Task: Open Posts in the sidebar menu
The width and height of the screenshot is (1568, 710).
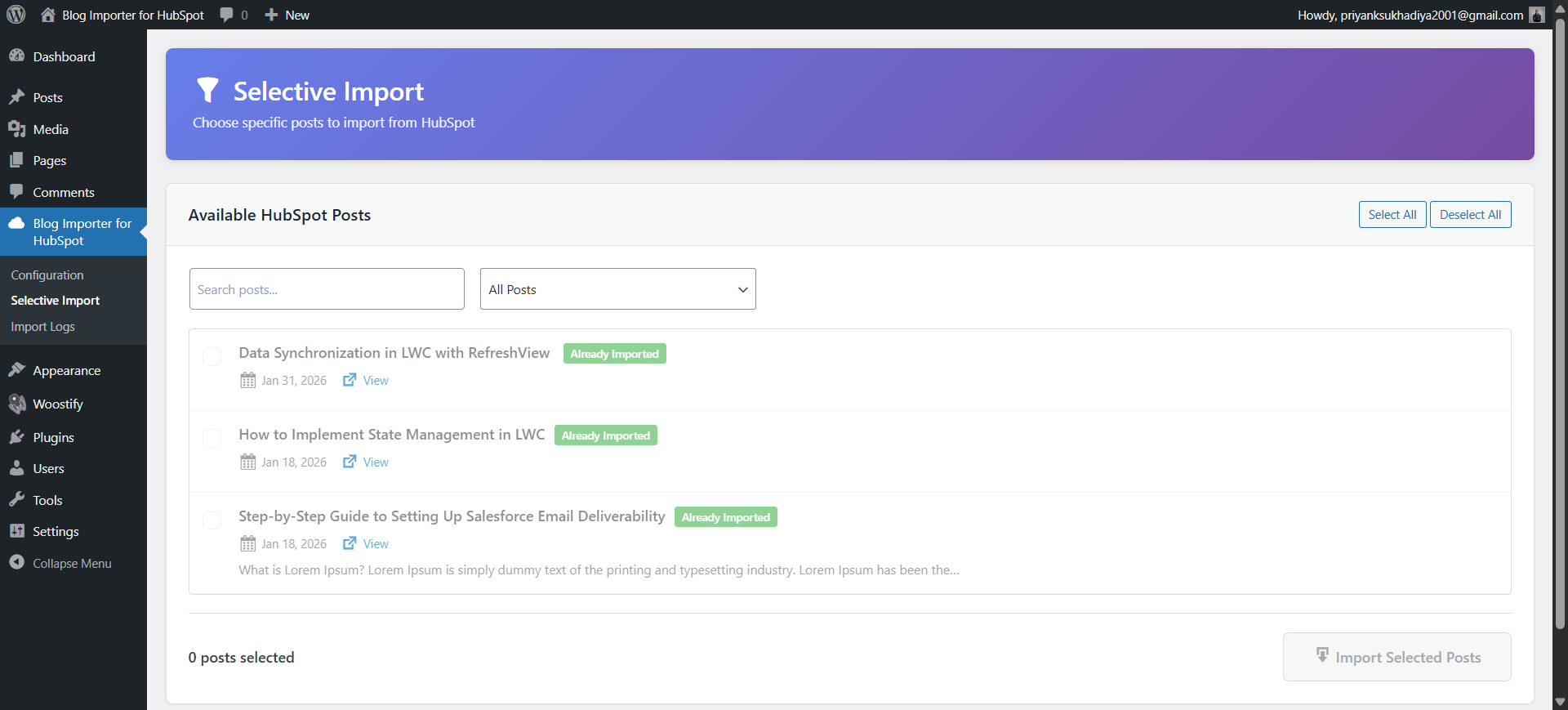Action: point(73,97)
